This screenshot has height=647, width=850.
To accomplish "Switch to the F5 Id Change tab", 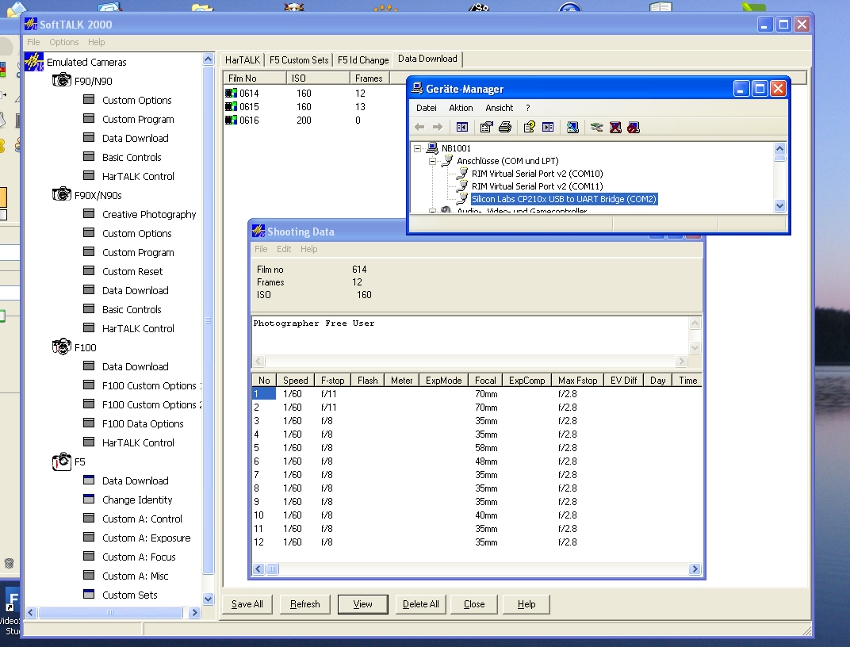I will [x=363, y=60].
